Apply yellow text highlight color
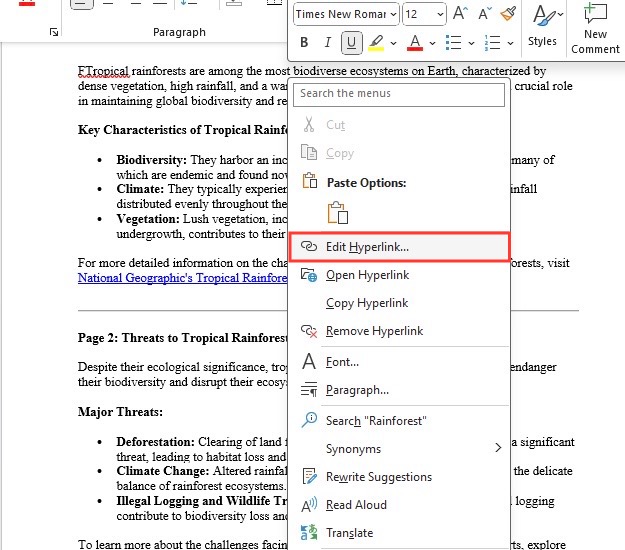Viewport: 625px width, 550px height. (376, 42)
